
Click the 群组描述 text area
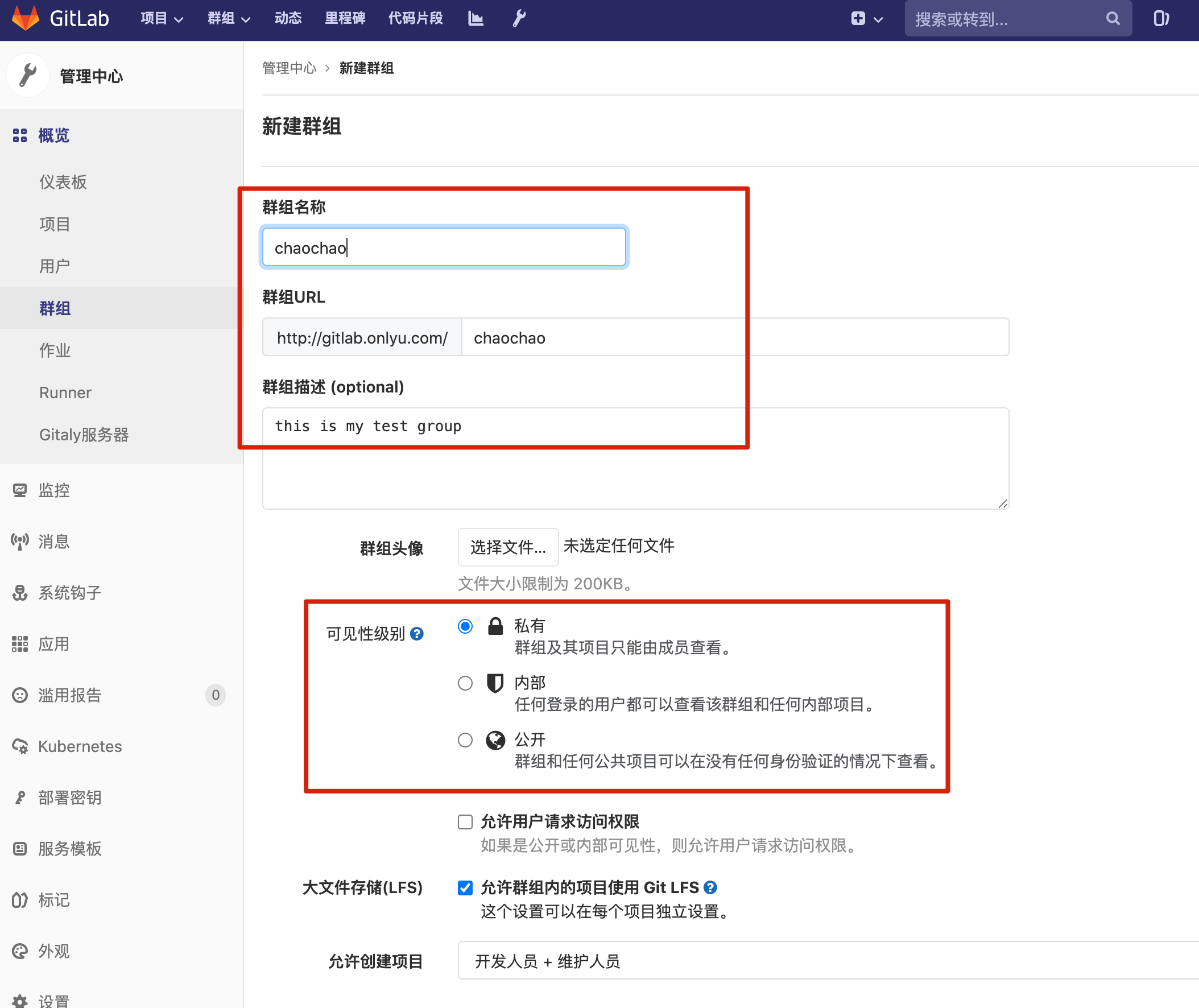635,458
